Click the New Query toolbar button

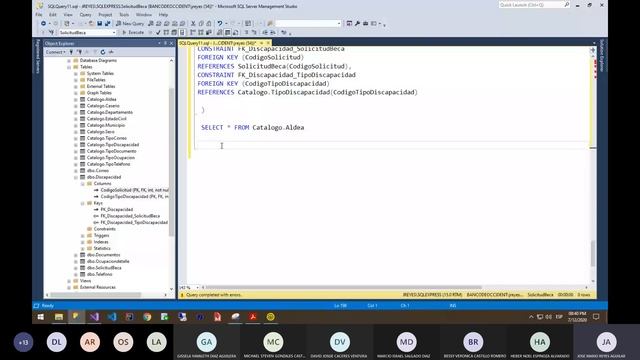[x=130, y=24]
